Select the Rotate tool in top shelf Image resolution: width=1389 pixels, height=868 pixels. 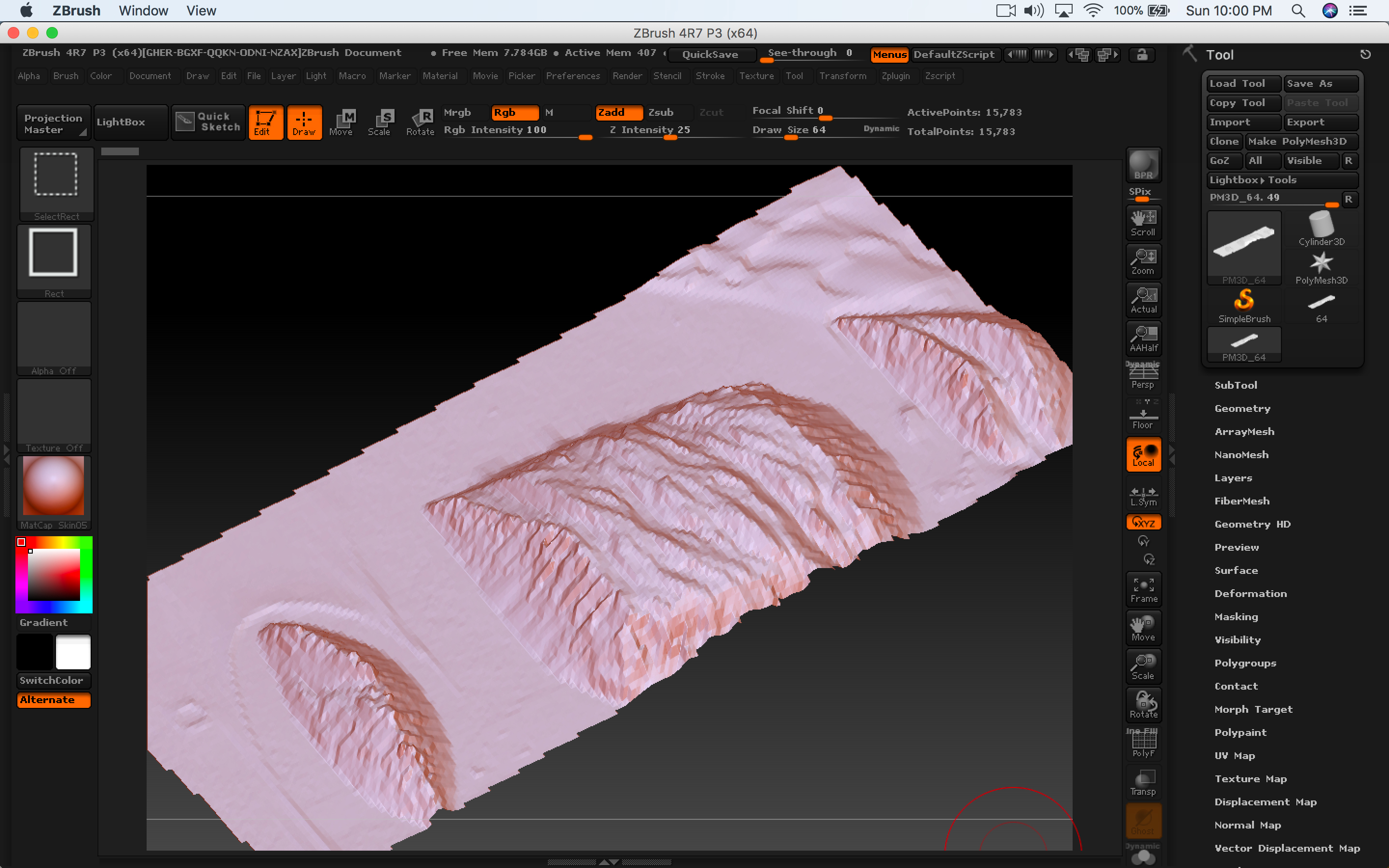click(x=420, y=122)
